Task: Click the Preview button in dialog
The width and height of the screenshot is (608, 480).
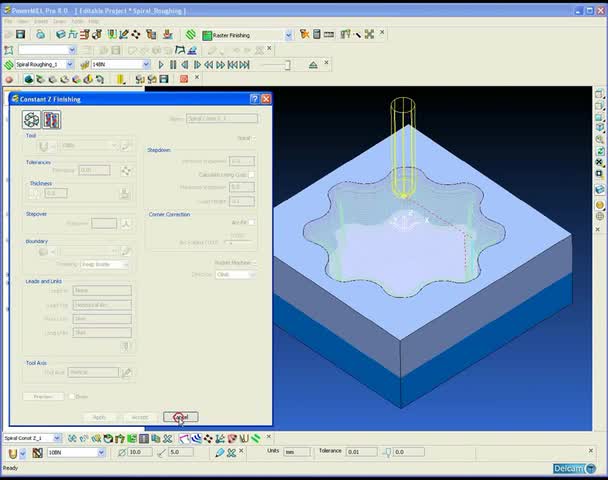Action: click(x=43, y=397)
